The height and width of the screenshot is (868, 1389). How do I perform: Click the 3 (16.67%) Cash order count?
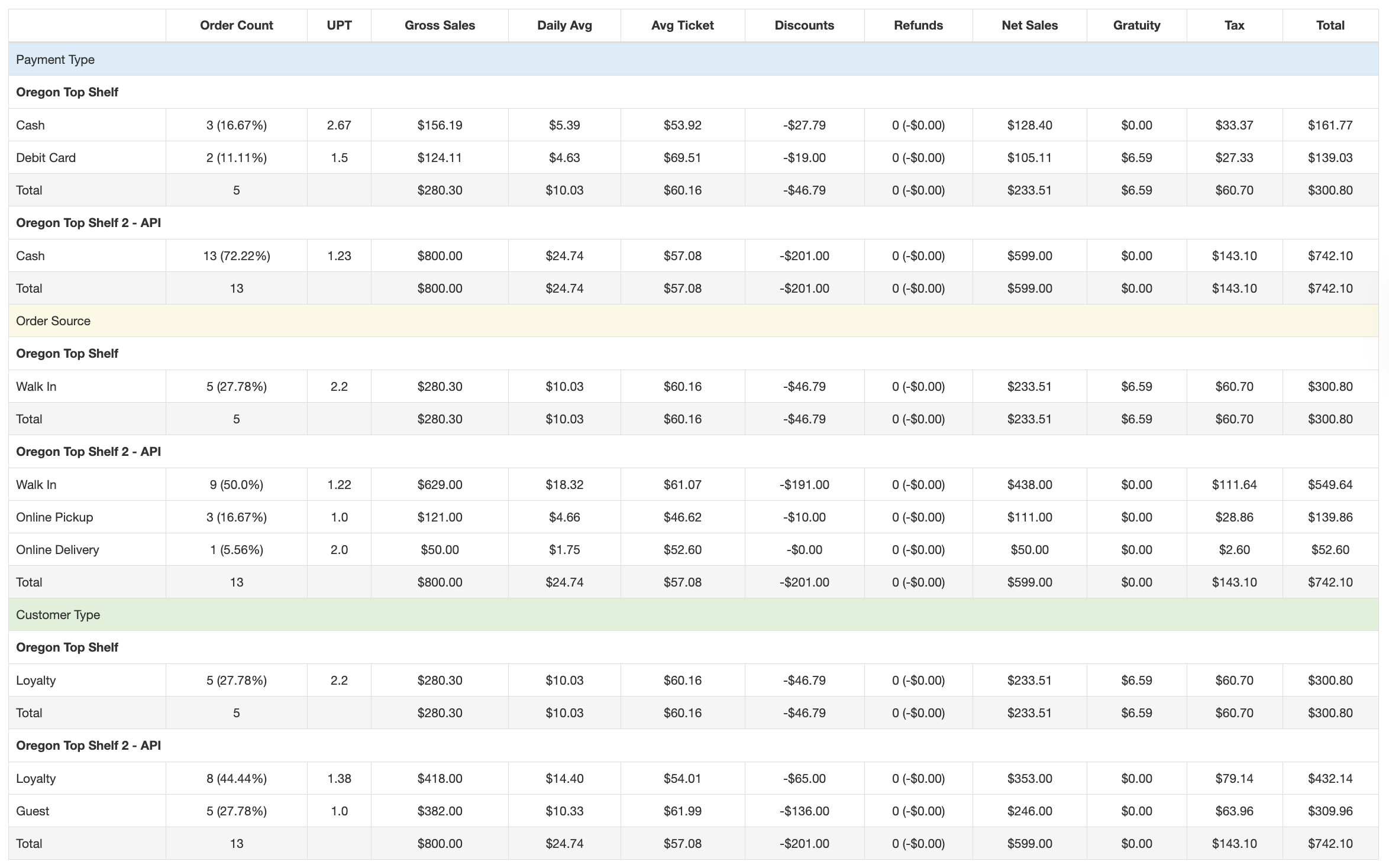[x=236, y=125]
